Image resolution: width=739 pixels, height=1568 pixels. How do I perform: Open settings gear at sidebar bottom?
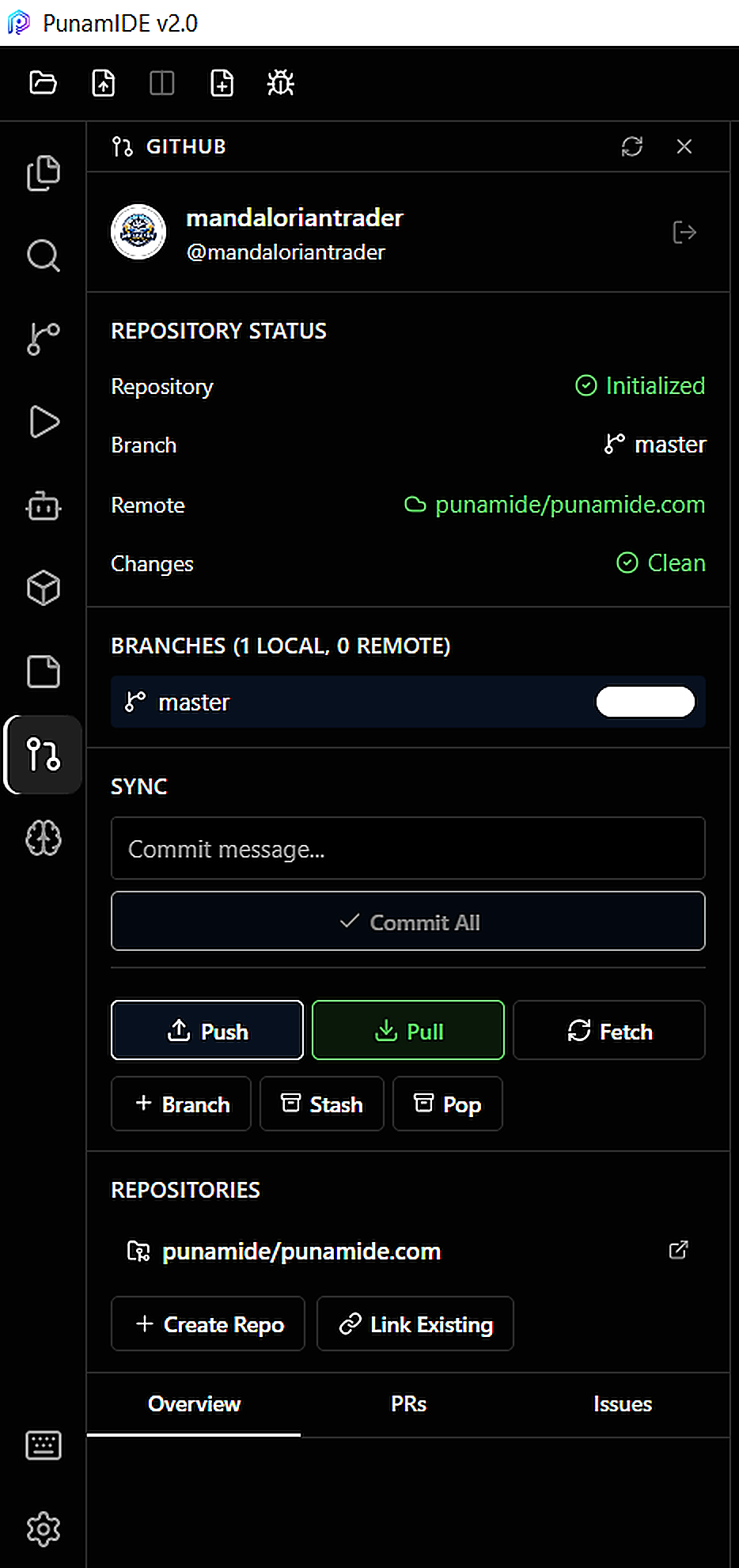(x=43, y=1529)
